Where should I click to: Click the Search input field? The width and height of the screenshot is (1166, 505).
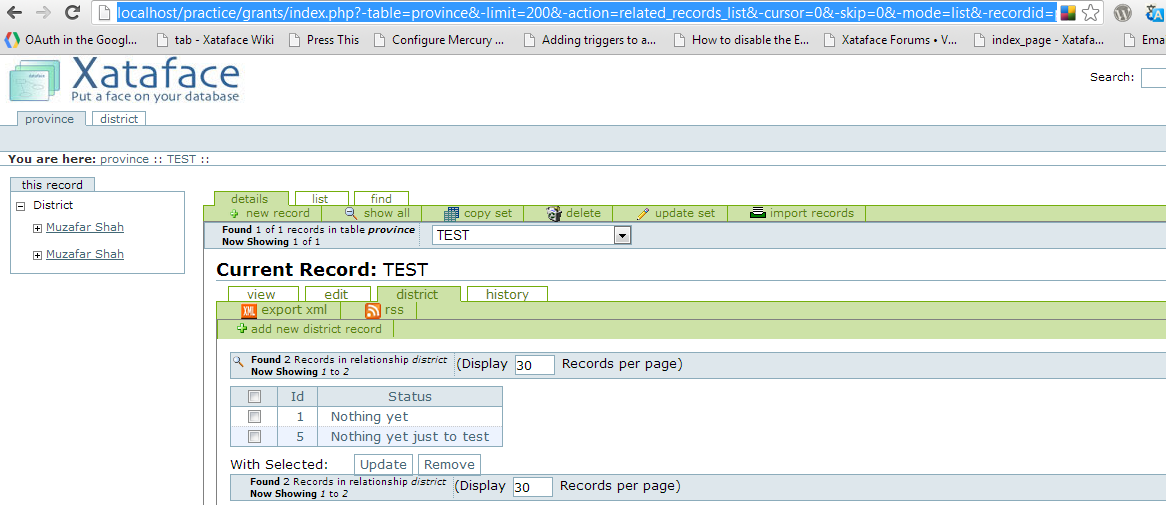click(x=1153, y=77)
